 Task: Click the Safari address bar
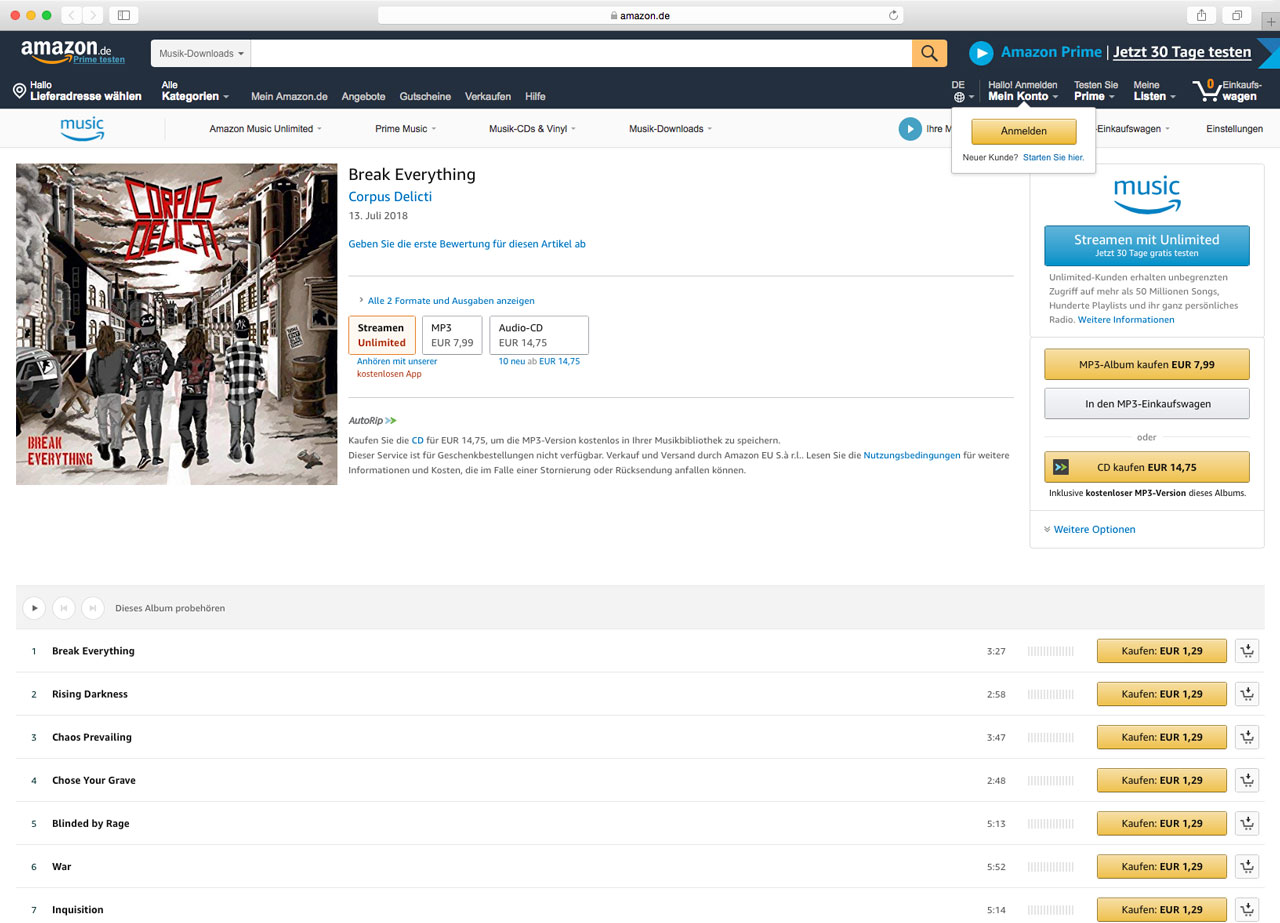(640, 15)
